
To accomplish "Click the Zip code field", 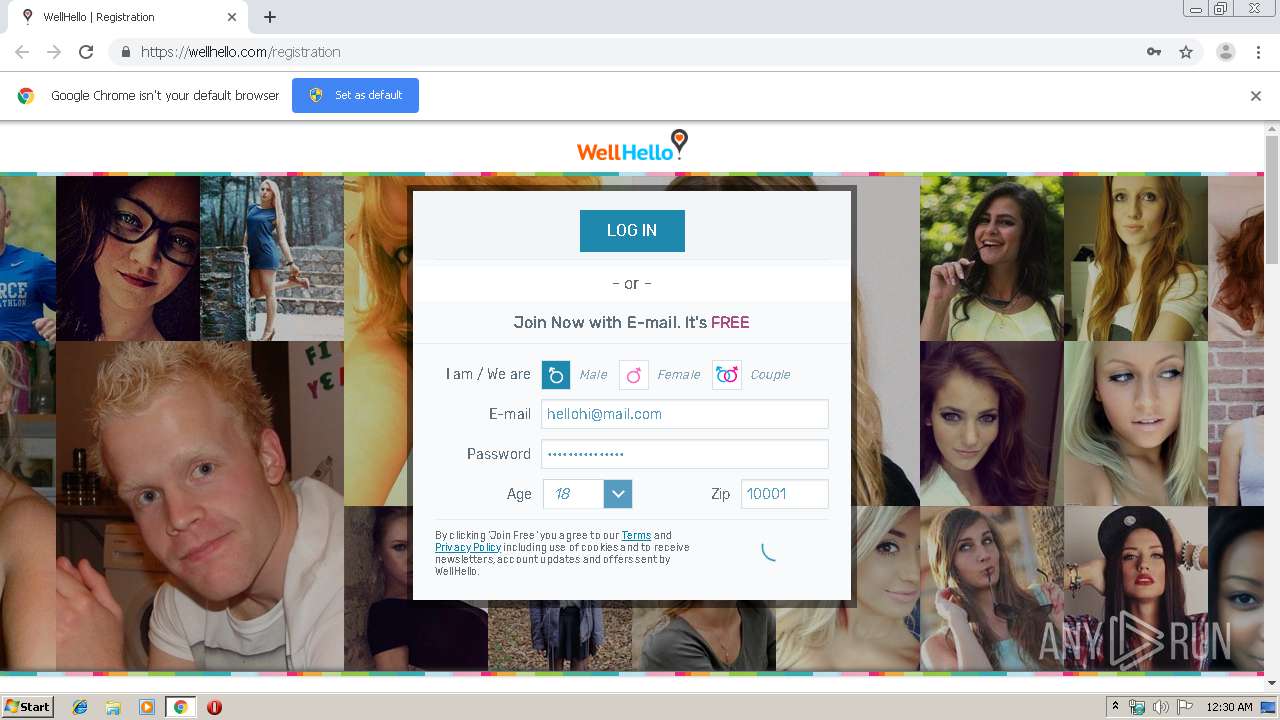I will (785, 494).
